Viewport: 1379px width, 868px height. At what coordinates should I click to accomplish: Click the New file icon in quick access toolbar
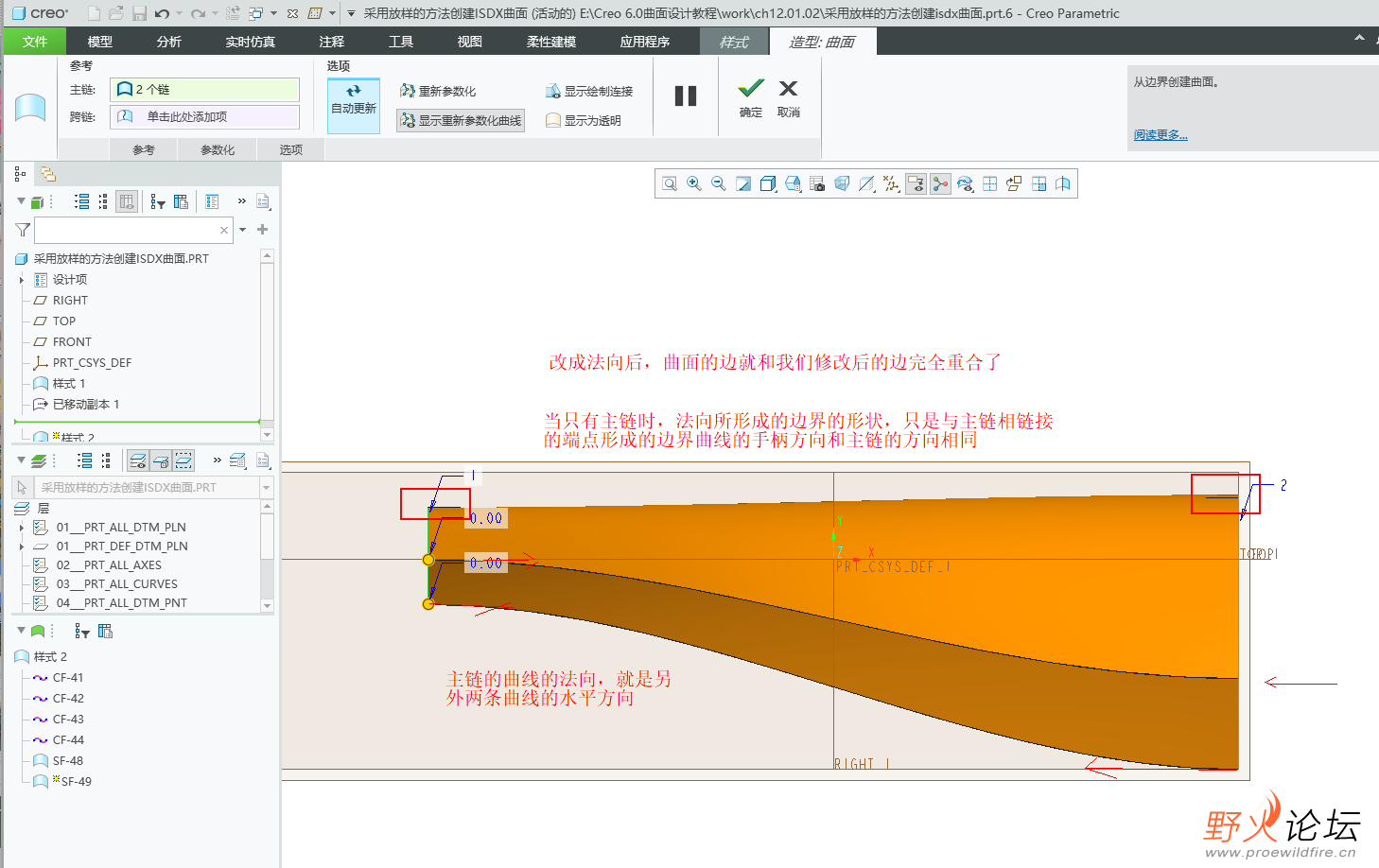click(x=94, y=13)
